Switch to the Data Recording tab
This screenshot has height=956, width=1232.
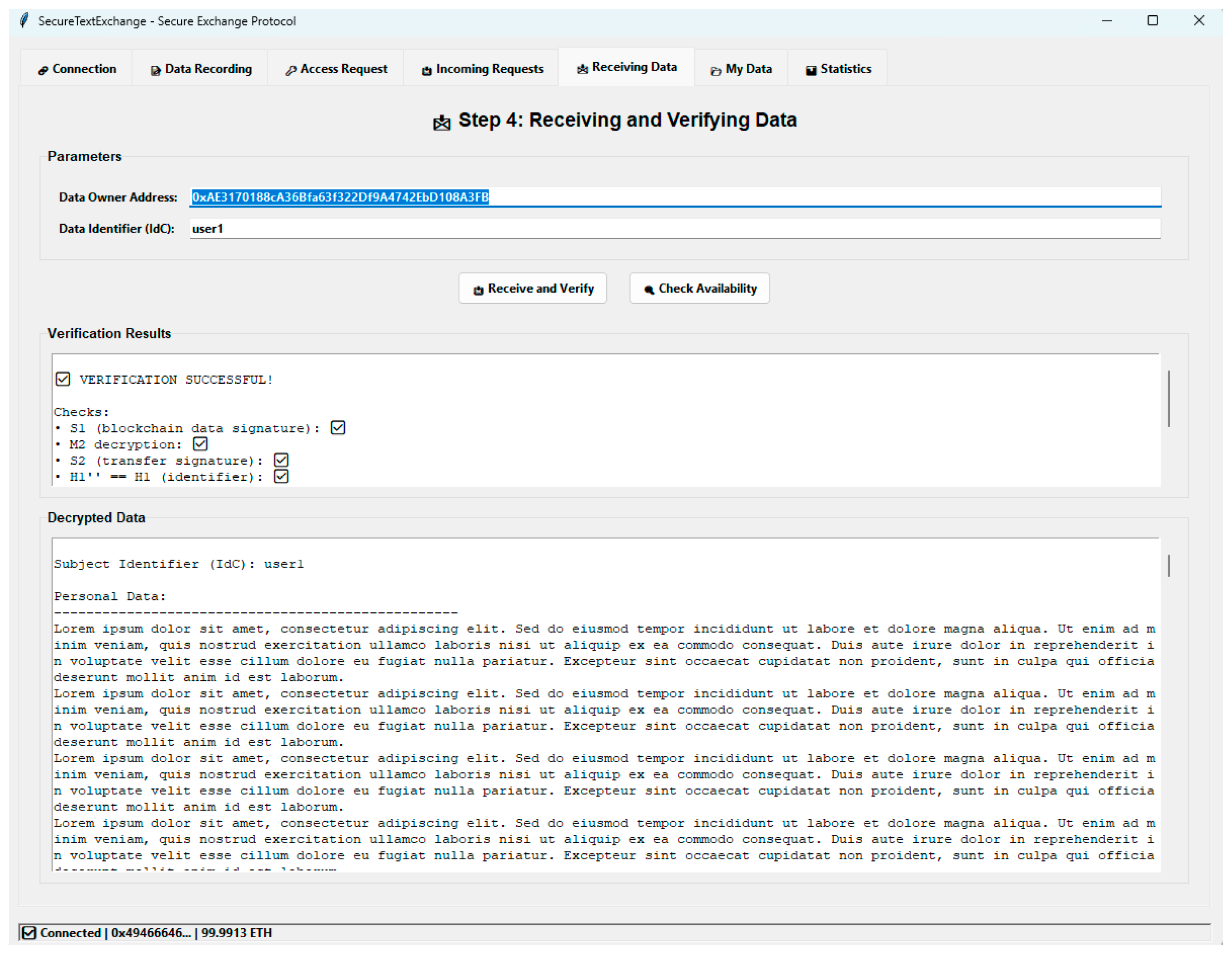201,69
